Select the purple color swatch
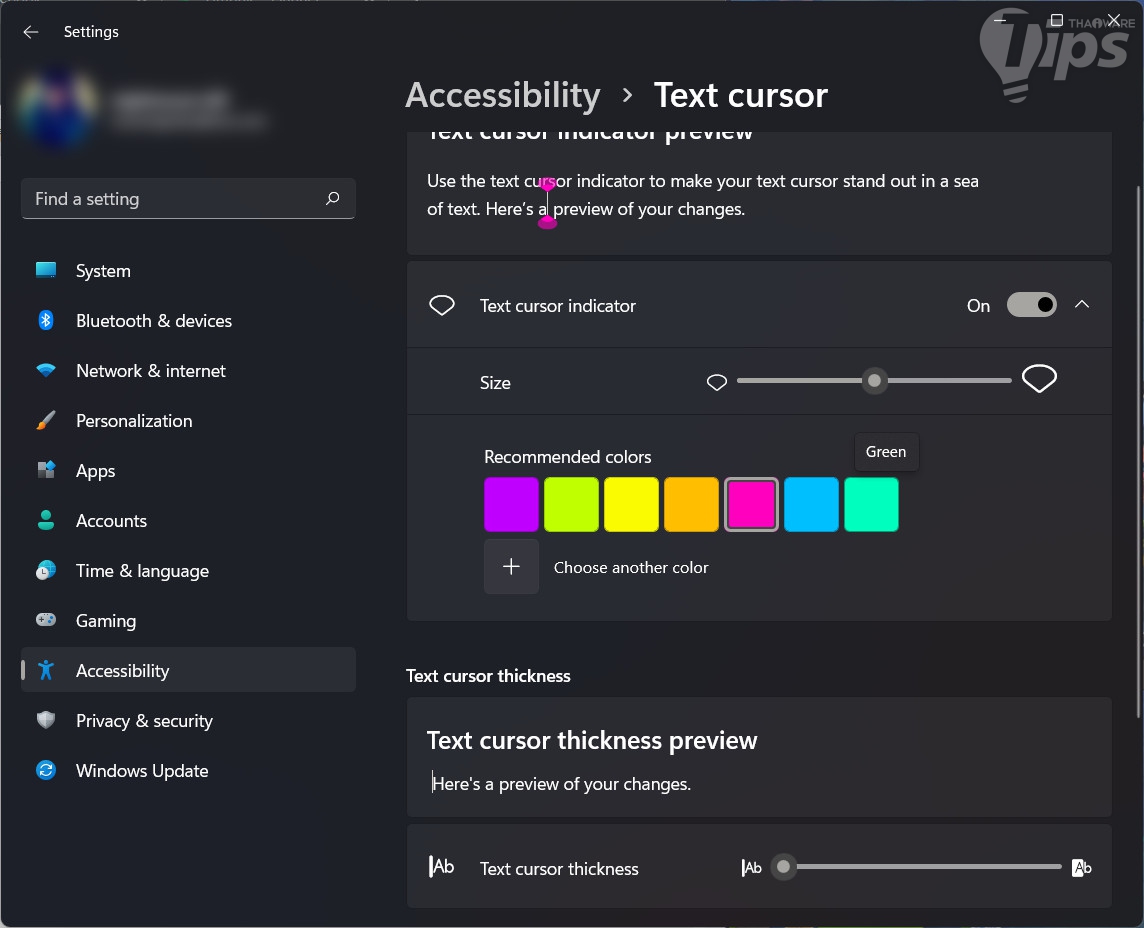 coord(511,504)
